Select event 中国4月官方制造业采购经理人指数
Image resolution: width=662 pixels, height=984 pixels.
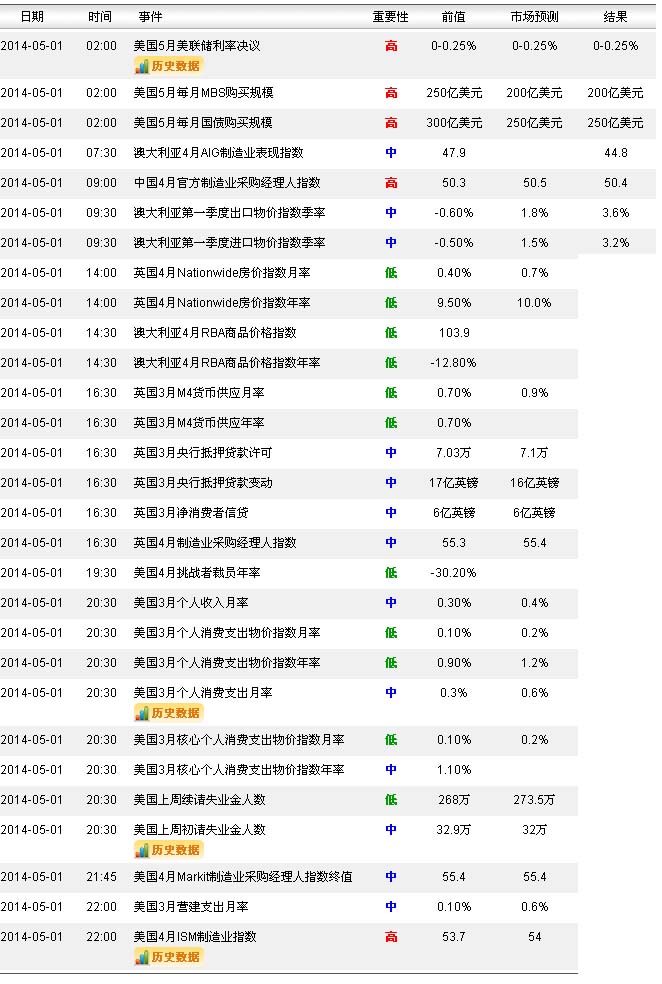[x=227, y=183]
